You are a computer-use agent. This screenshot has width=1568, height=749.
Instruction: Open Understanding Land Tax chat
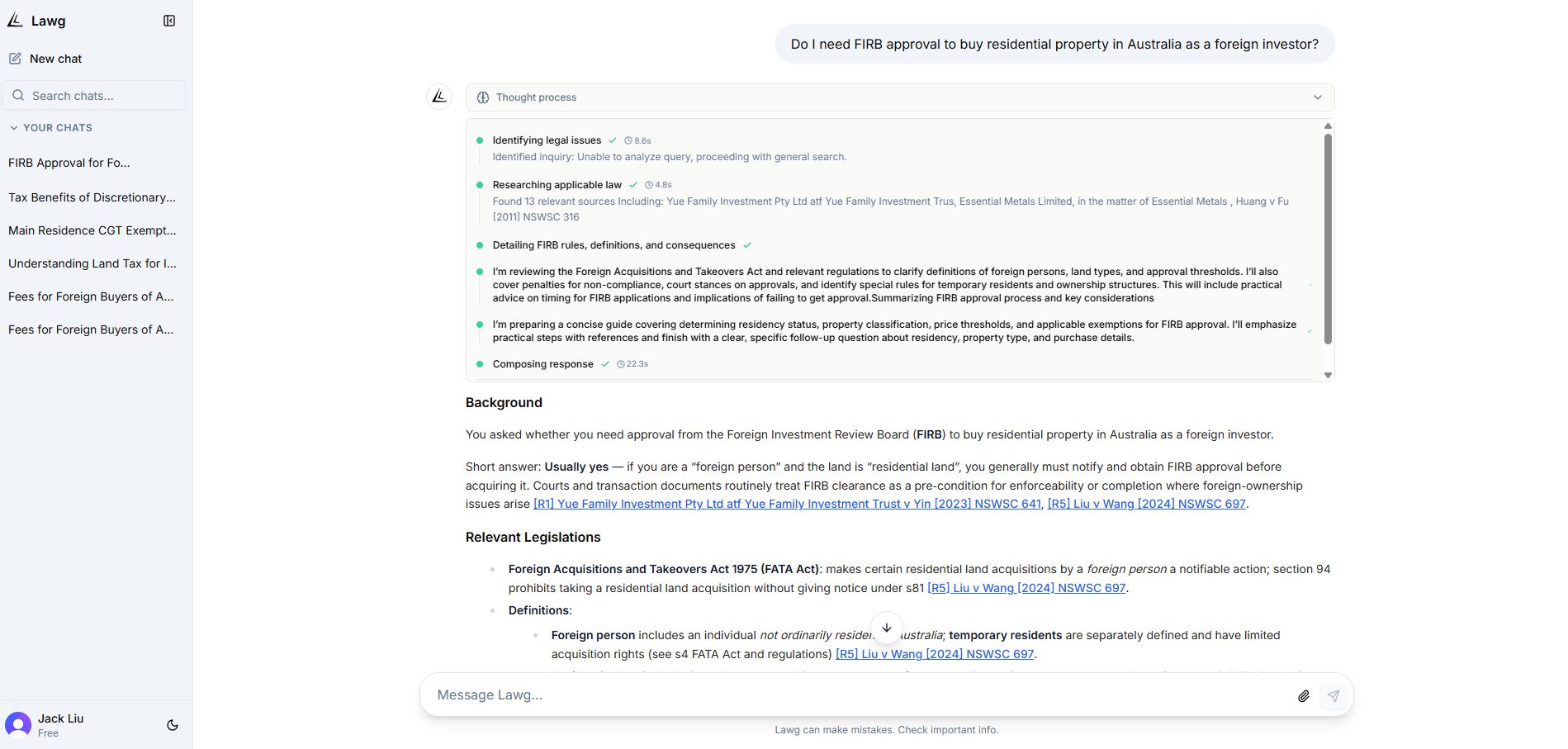coord(92,263)
